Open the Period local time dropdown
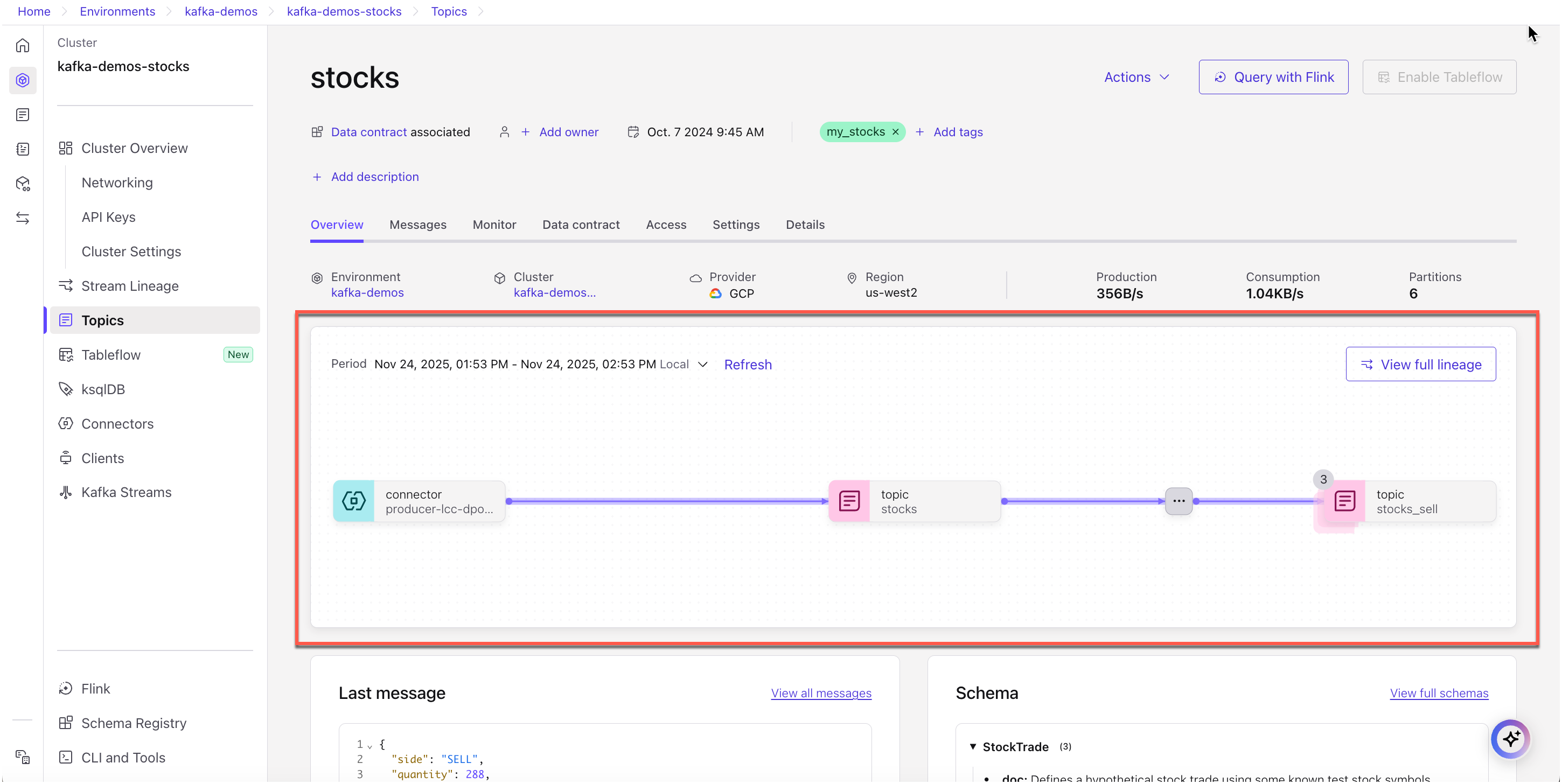Screen dimensions: 1562x784 coord(703,364)
